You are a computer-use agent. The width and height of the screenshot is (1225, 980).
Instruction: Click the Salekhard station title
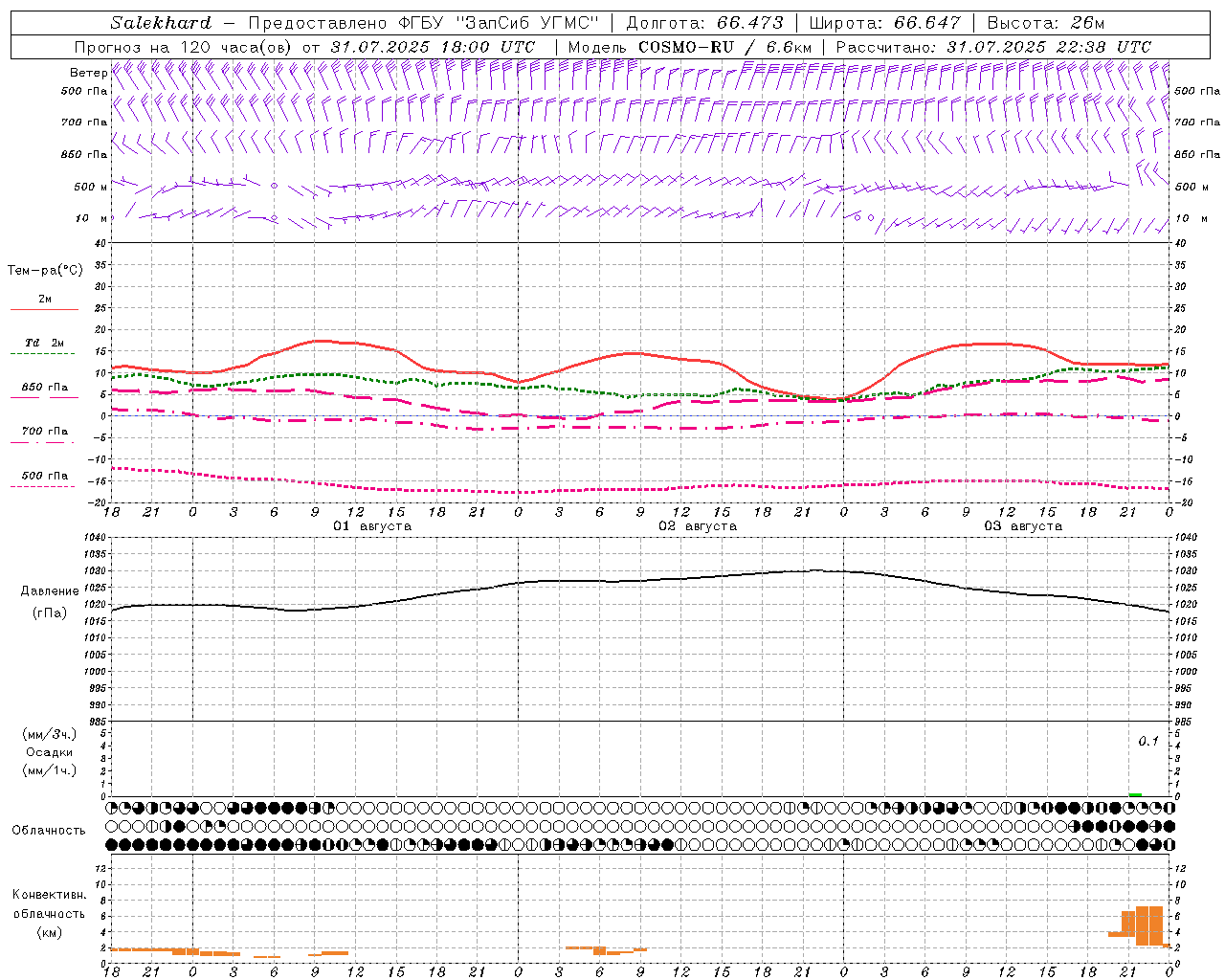tap(161, 22)
